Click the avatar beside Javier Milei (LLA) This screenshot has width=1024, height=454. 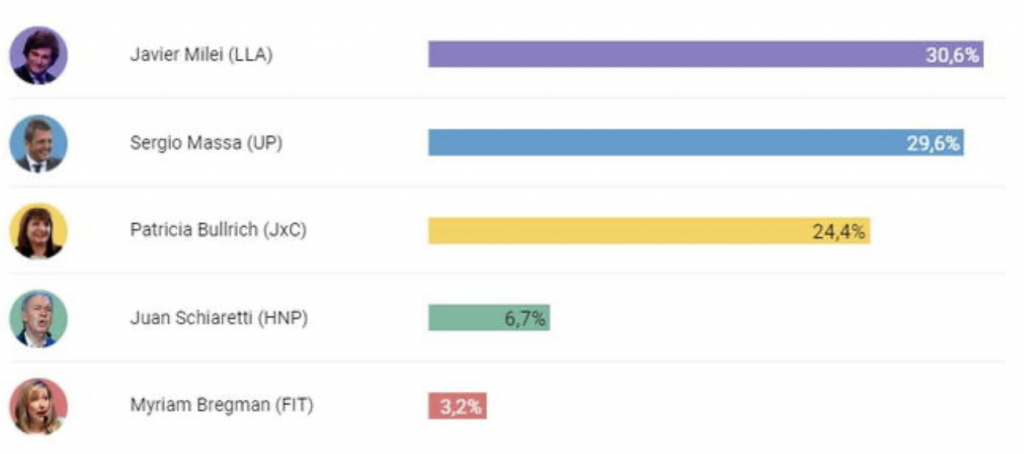coord(39,55)
